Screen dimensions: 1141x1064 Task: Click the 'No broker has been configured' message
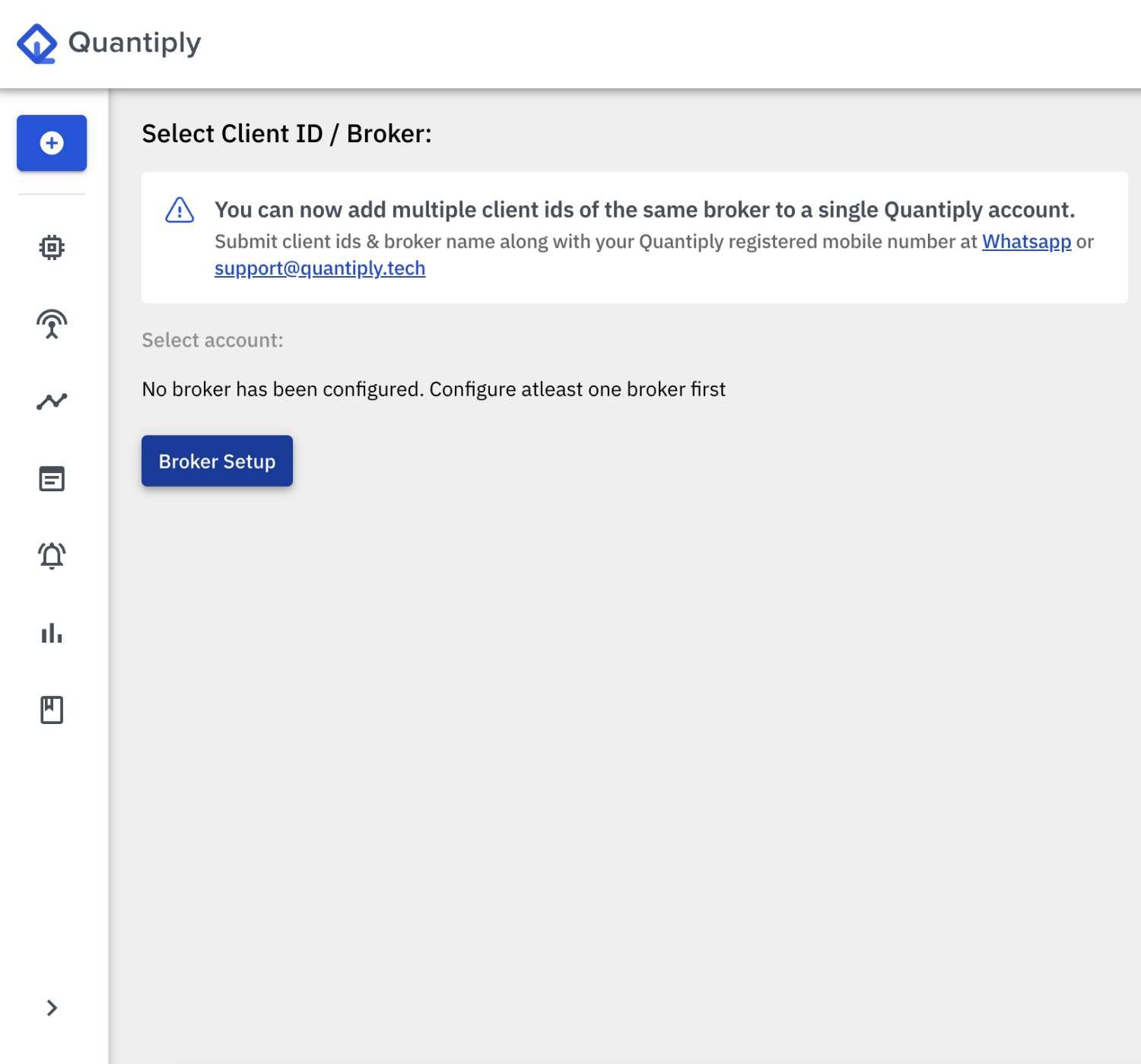434,389
